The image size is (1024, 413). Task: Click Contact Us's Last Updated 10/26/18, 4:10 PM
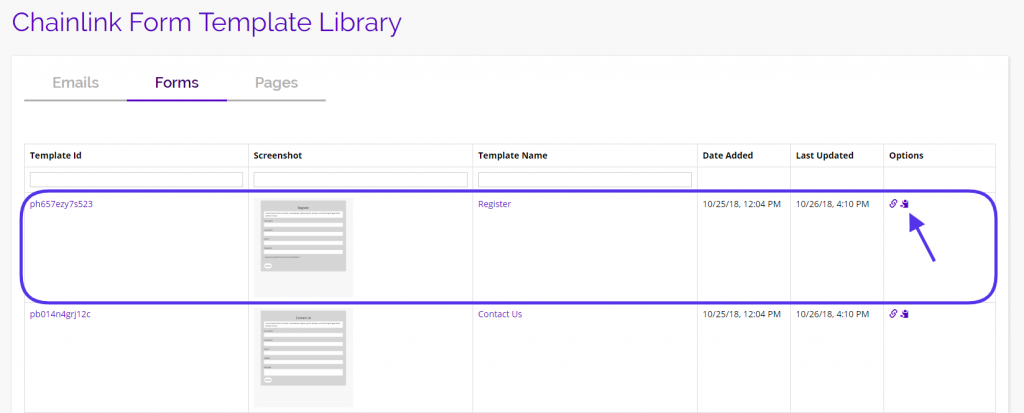point(833,314)
